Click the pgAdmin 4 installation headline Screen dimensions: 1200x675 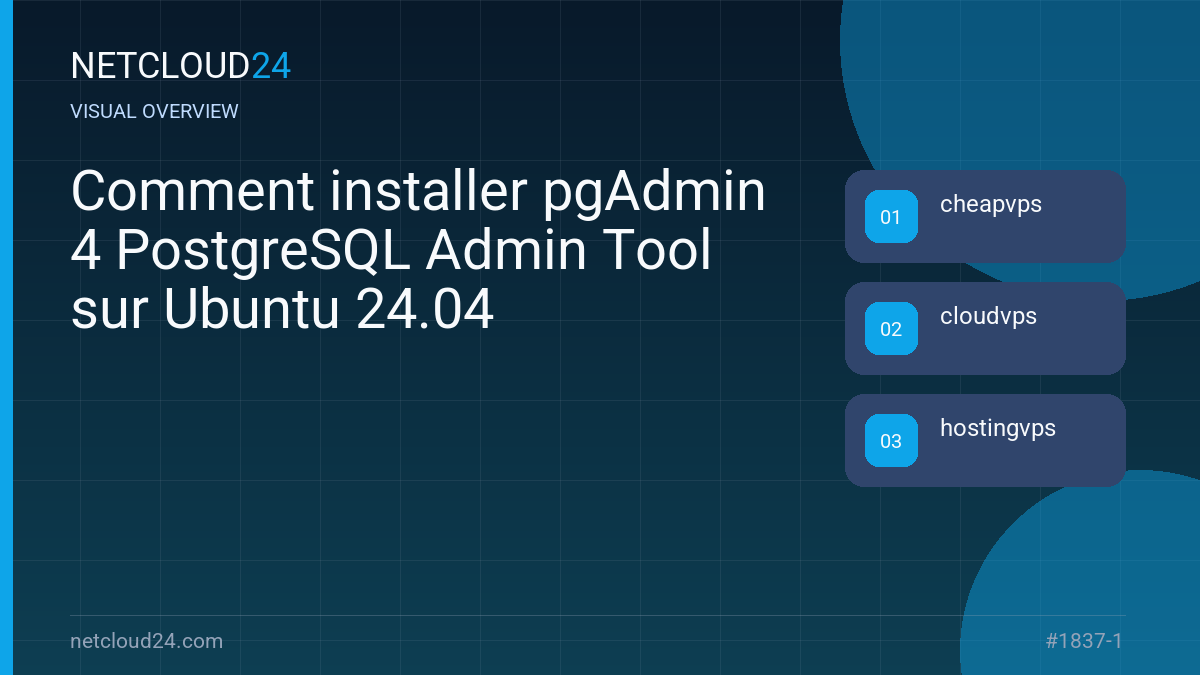point(418,252)
